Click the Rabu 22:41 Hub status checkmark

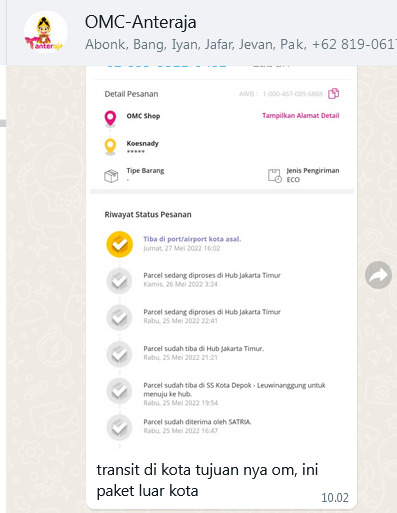[x=119, y=317]
